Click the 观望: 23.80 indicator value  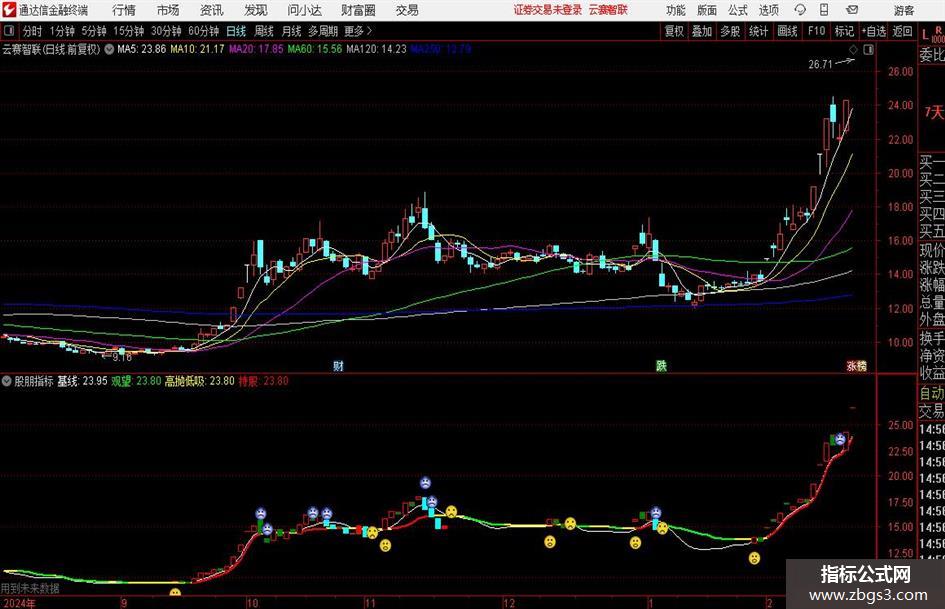[x=136, y=381]
